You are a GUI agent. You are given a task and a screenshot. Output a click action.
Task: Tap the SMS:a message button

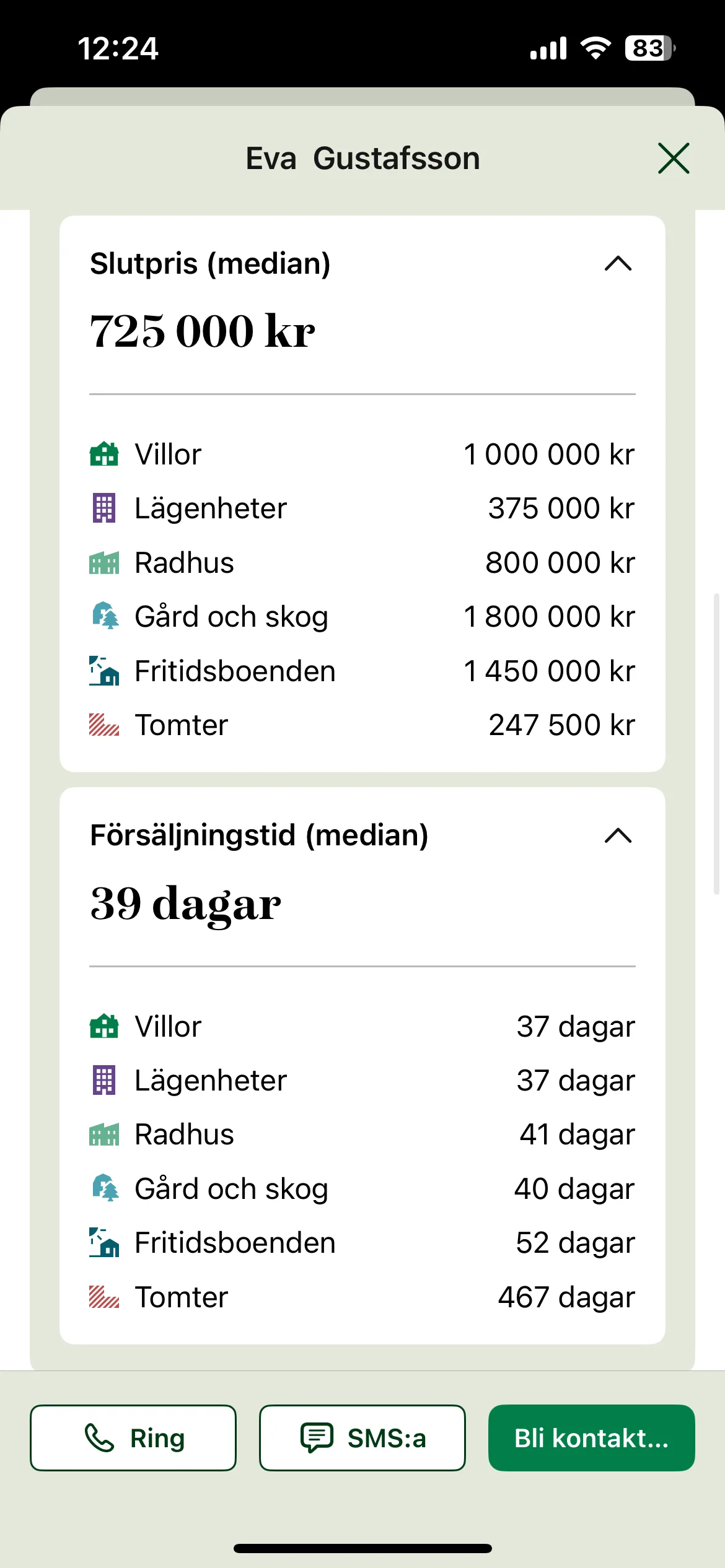(362, 1437)
